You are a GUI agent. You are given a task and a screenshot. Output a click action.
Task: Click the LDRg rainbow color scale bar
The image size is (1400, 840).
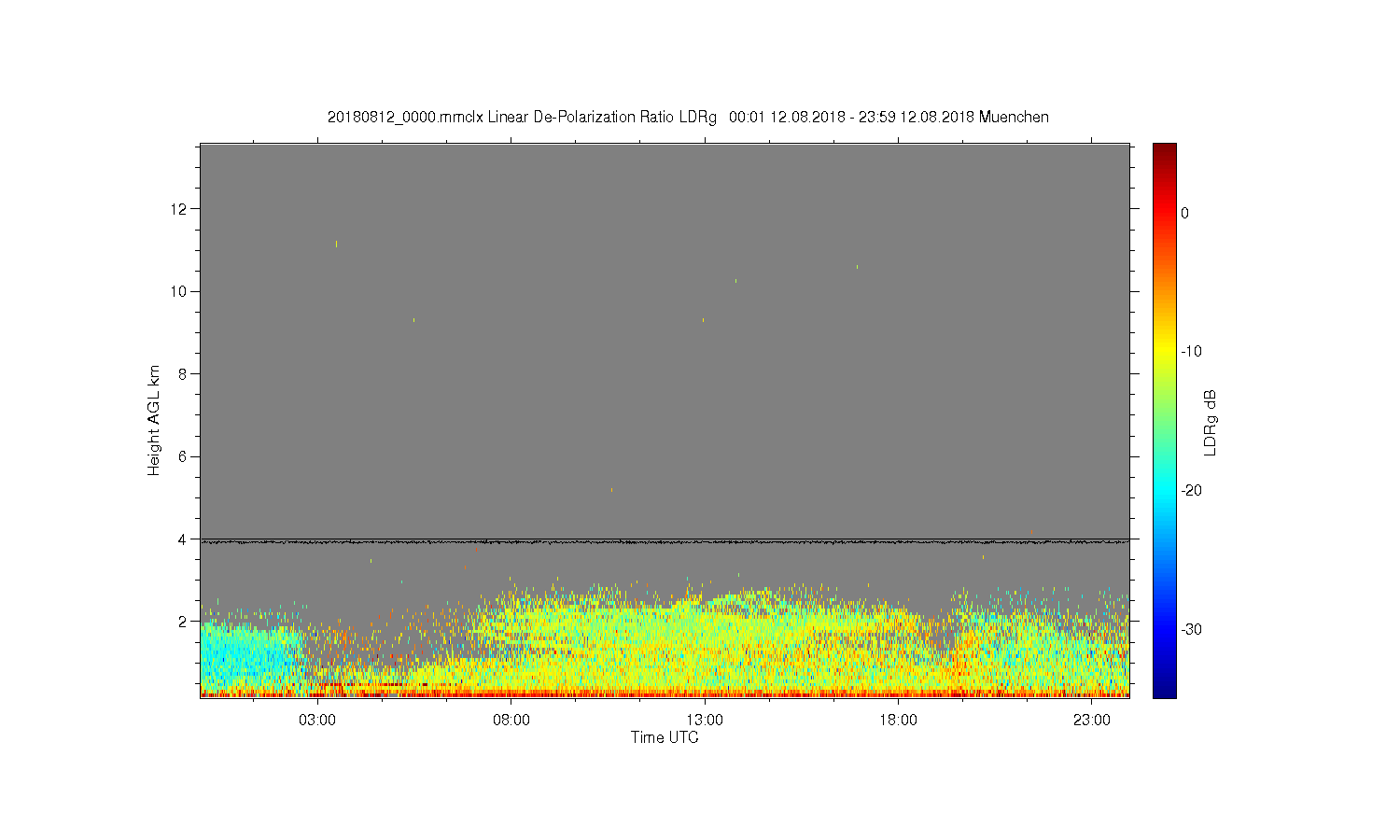(1165, 420)
